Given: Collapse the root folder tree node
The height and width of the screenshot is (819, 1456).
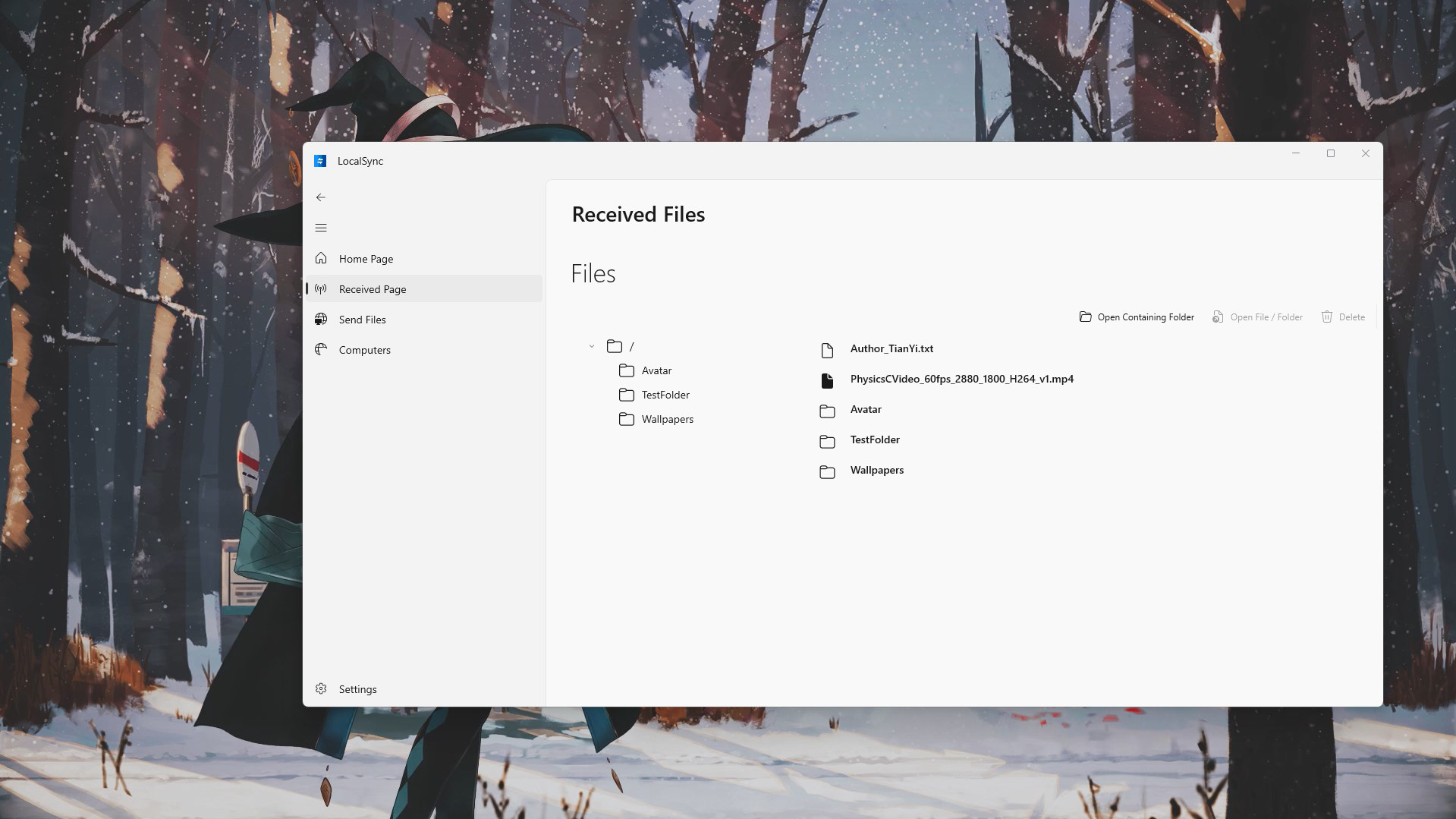Looking at the screenshot, I should [x=592, y=346].
